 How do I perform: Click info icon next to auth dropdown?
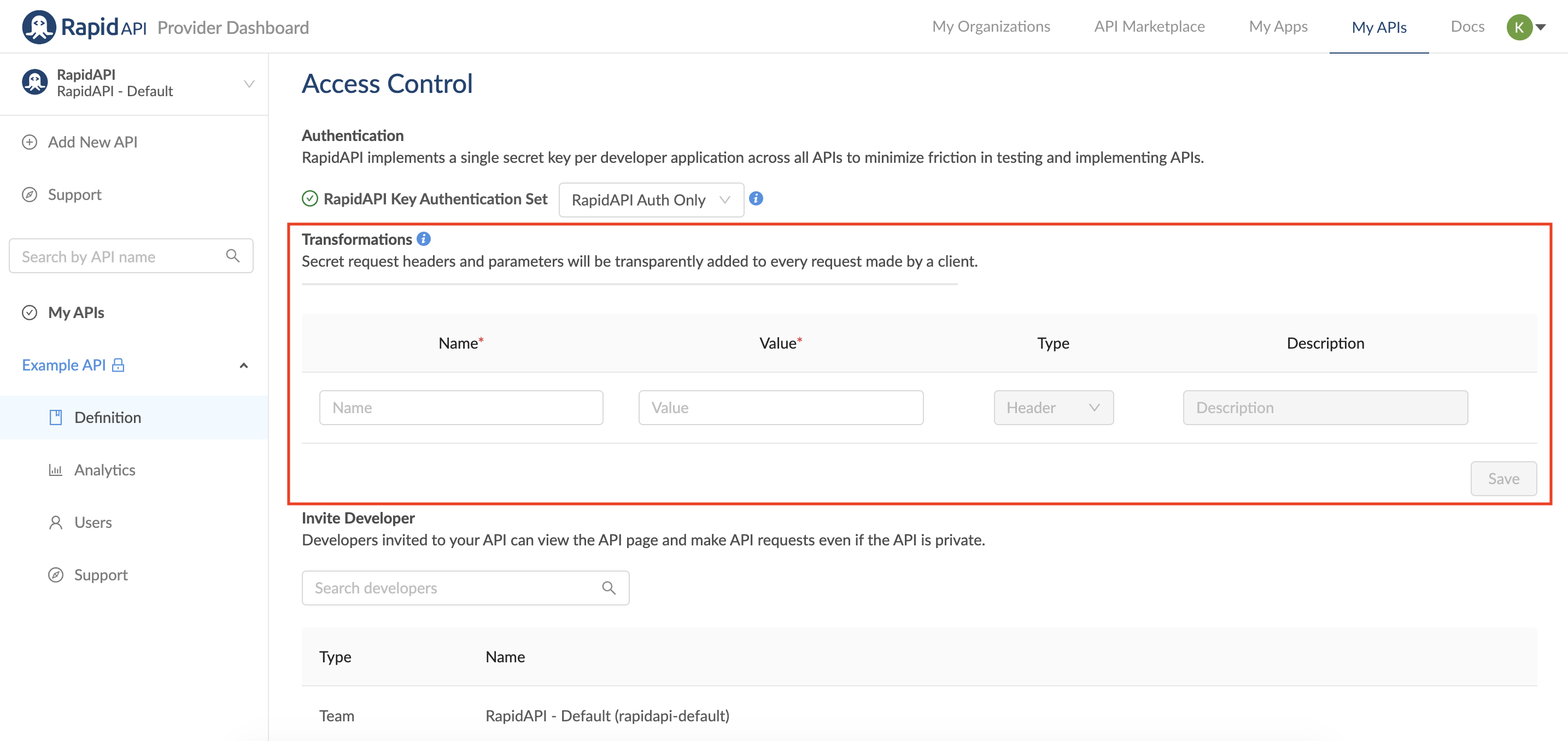756,198
